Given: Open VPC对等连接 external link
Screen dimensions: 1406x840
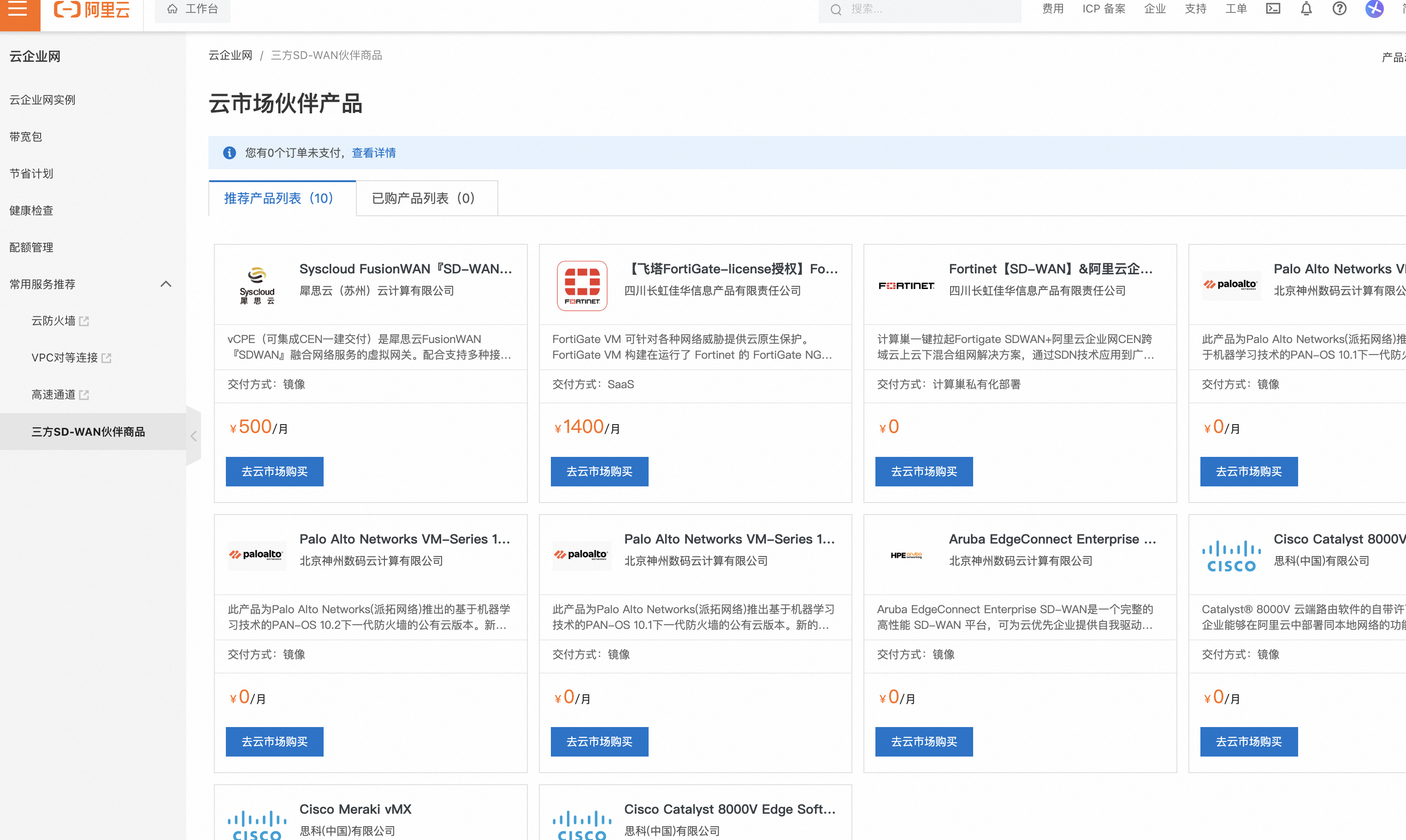Looking at the screenshot, I should pos(71,358).
